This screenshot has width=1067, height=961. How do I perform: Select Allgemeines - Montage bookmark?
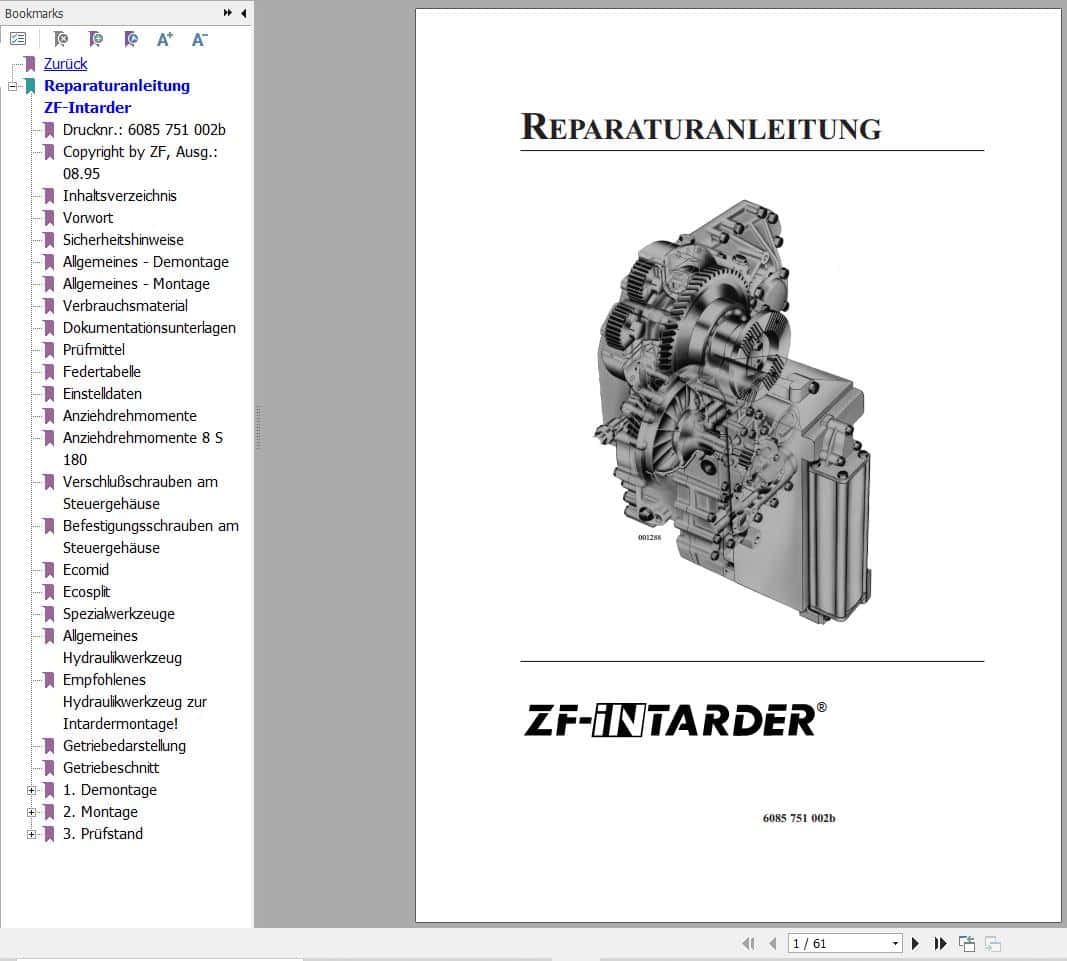point(136,284)
